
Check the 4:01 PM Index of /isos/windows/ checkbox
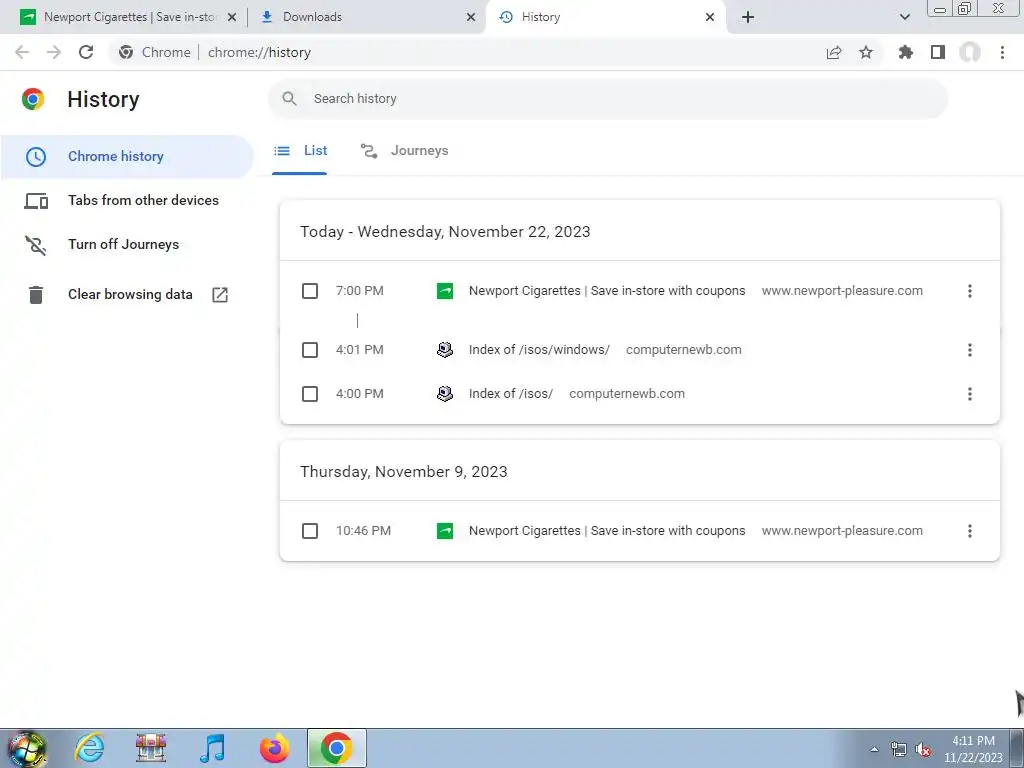pyautogui.click(x=310, y=350)
